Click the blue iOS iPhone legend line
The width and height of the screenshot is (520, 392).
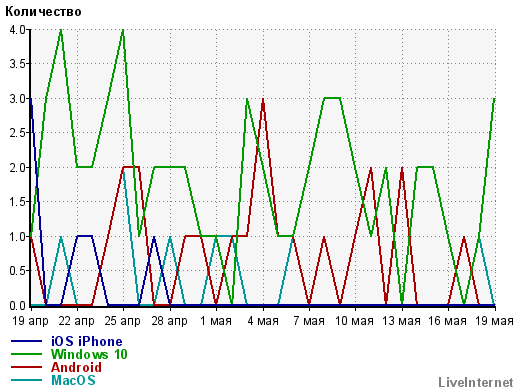pos(27,341)
